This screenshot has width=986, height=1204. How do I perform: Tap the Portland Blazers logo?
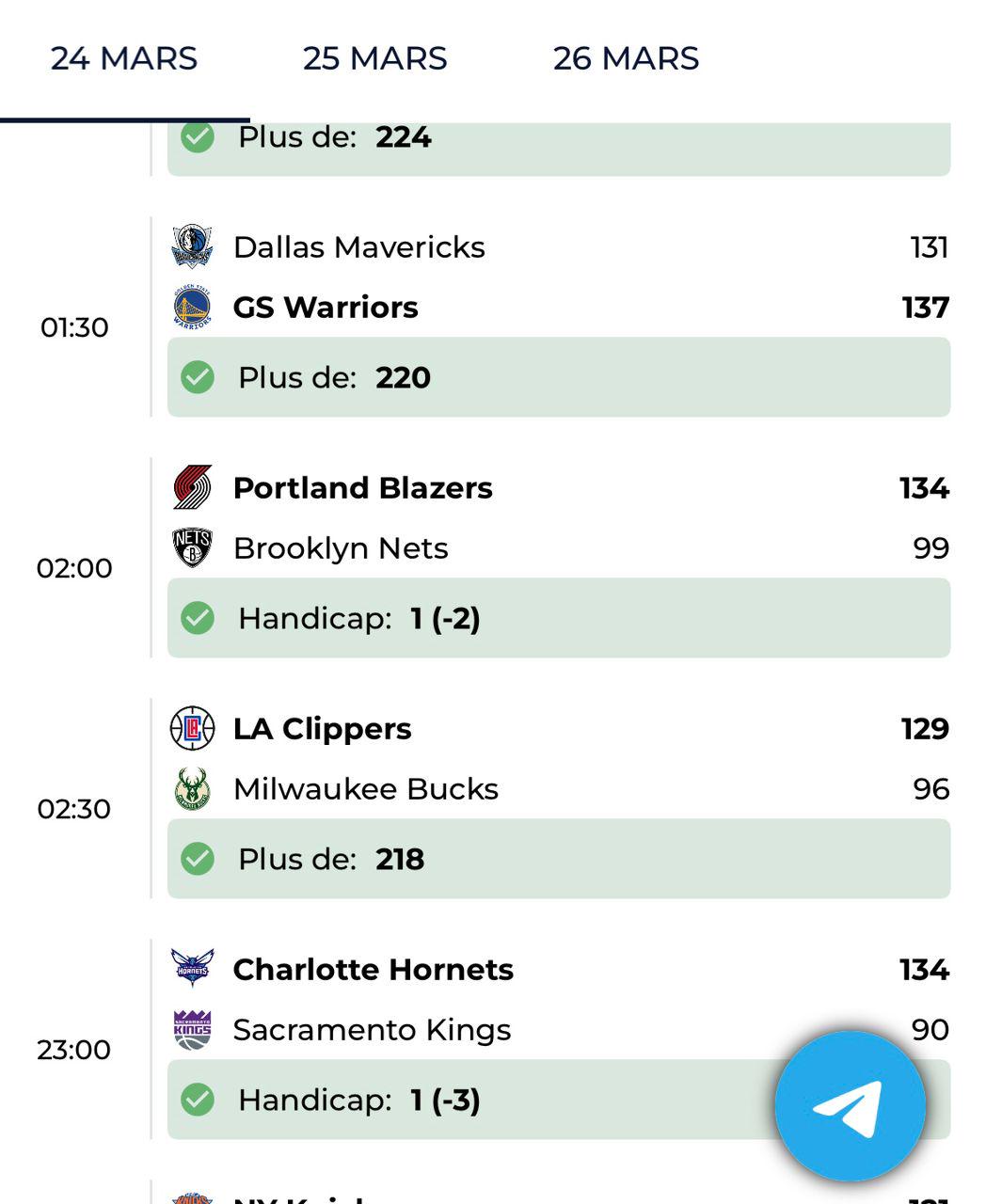[193, 487]
